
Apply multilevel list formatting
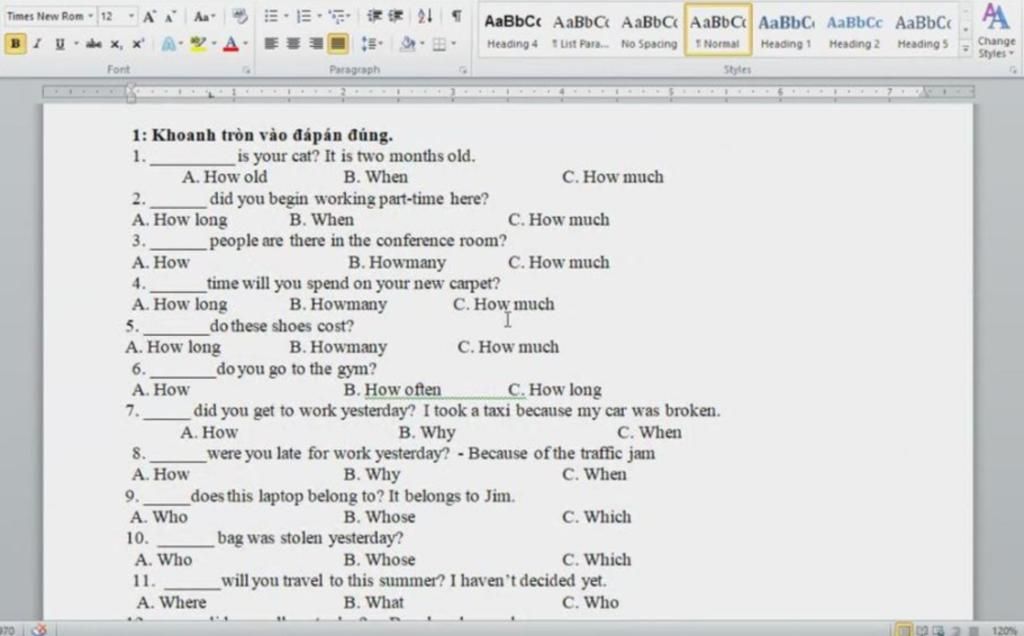(x=337, y=16)
